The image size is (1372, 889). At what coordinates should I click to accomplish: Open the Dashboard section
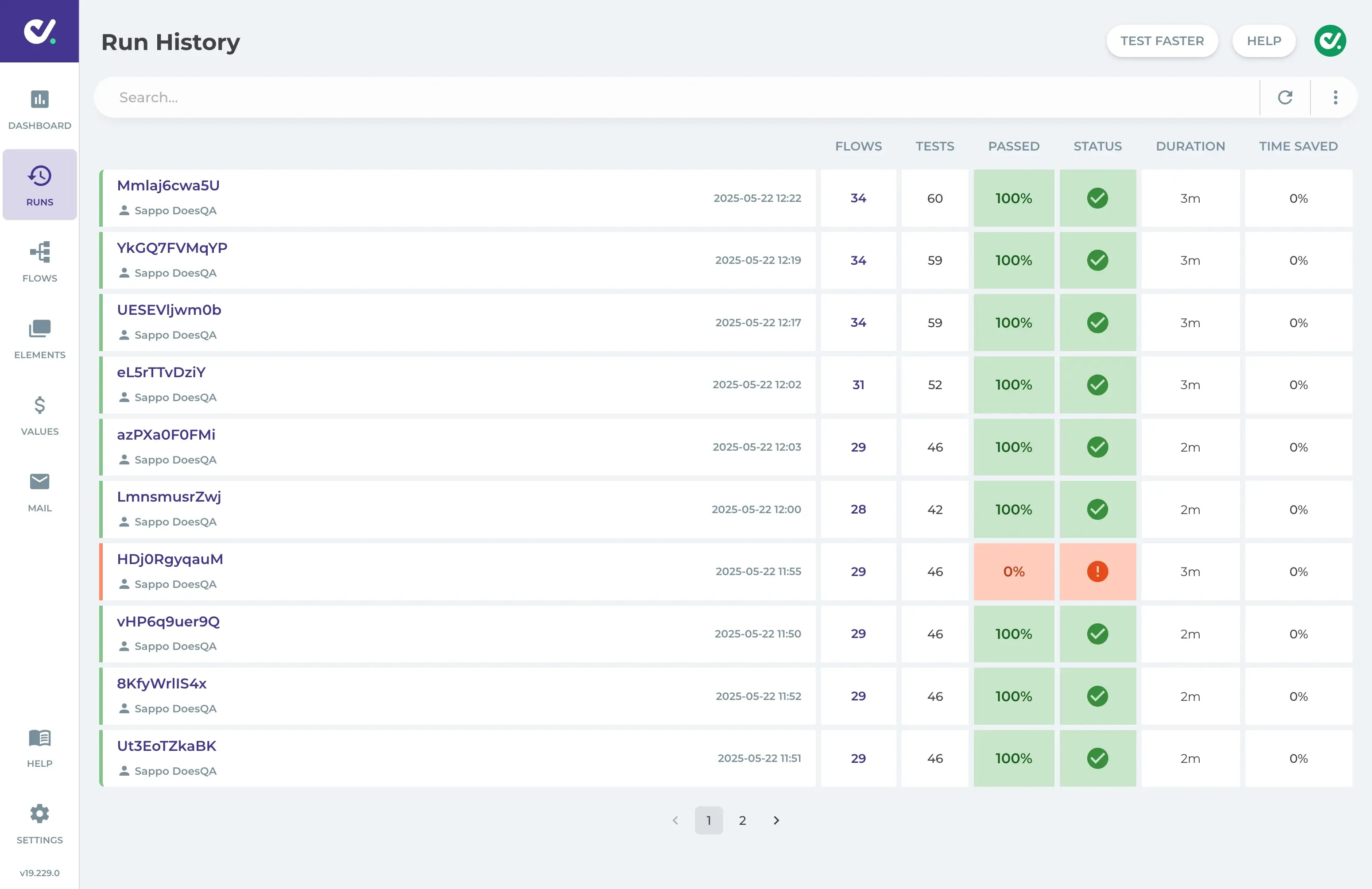tap(39, 109)
